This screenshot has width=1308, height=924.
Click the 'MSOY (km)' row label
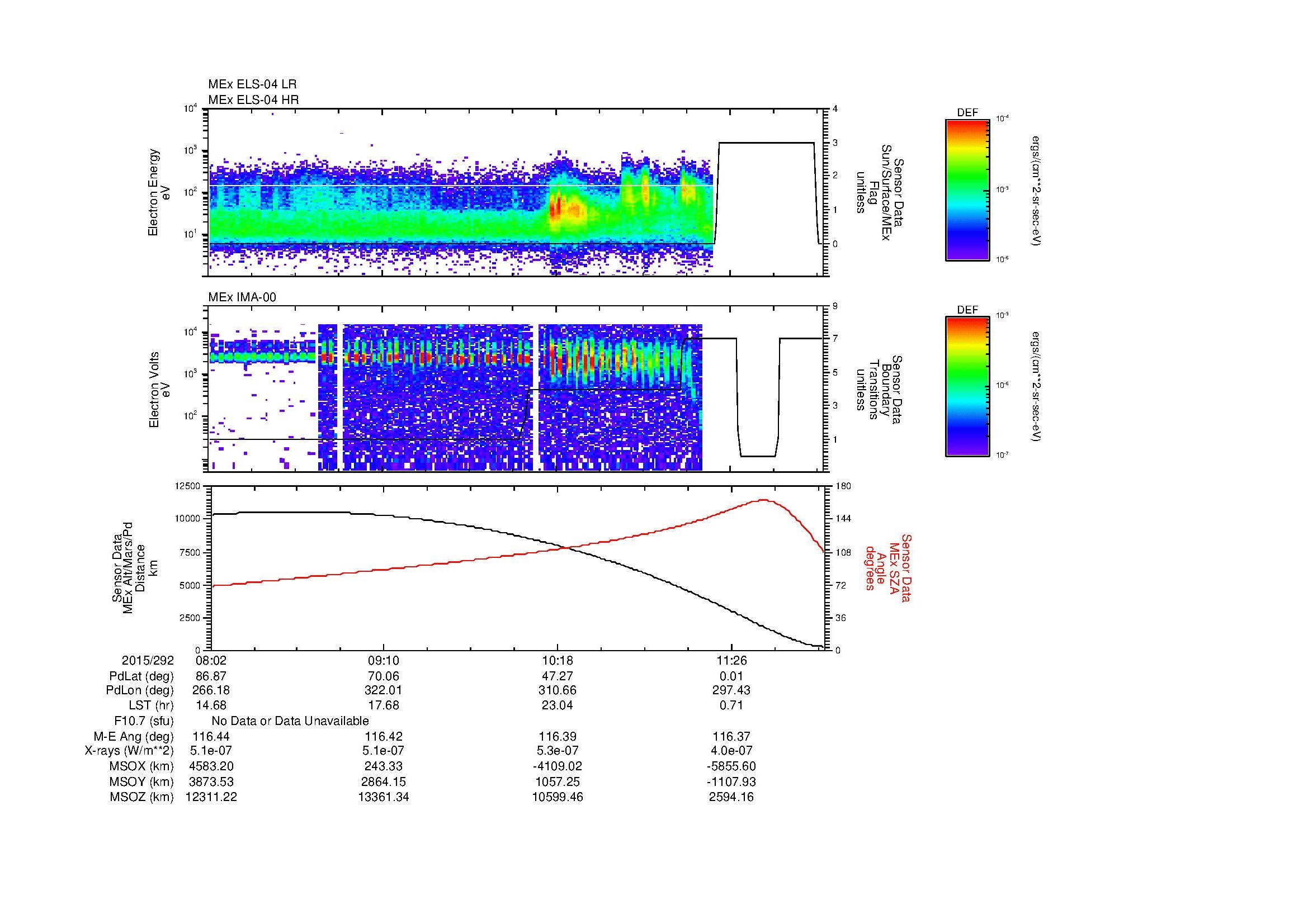(141, 781)
